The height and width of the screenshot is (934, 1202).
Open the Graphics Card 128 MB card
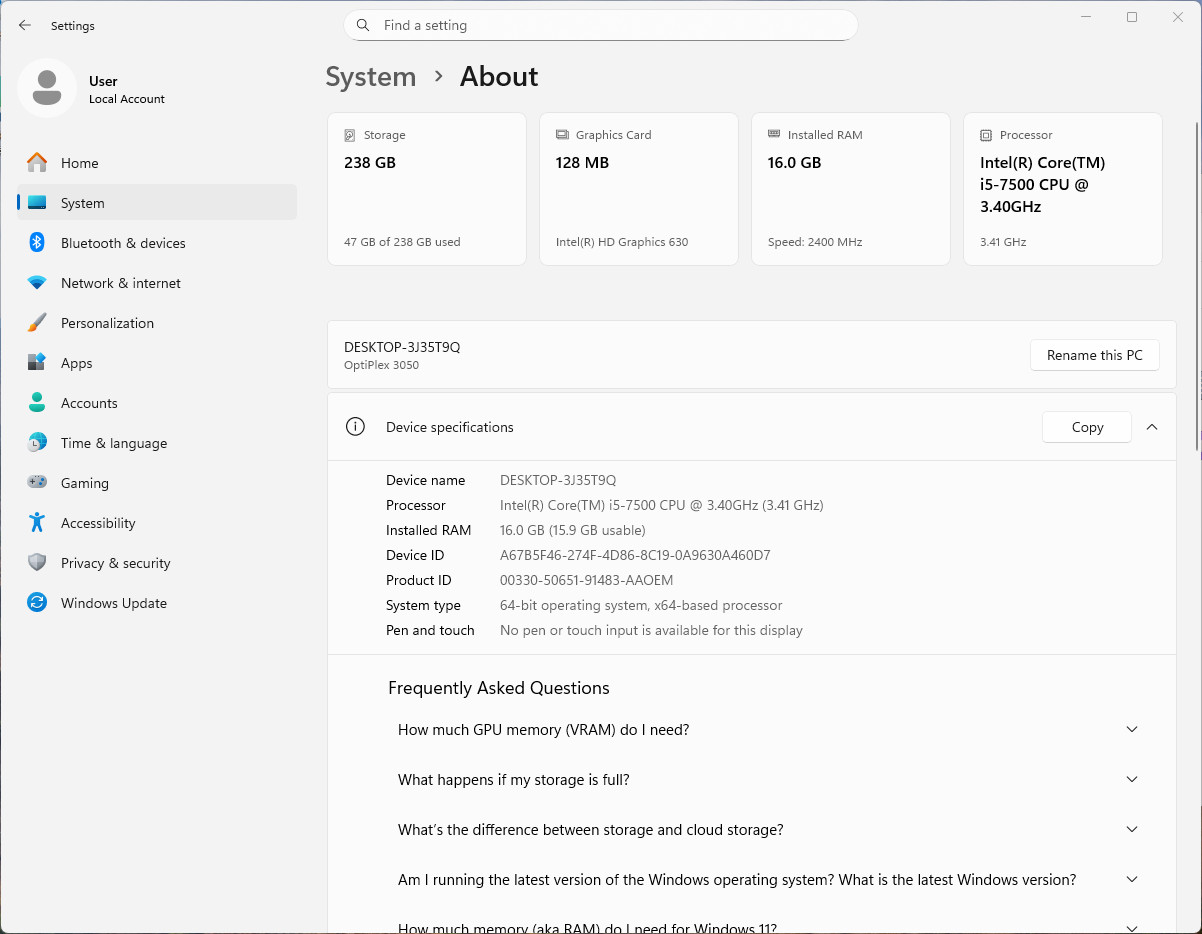[639, 189]
